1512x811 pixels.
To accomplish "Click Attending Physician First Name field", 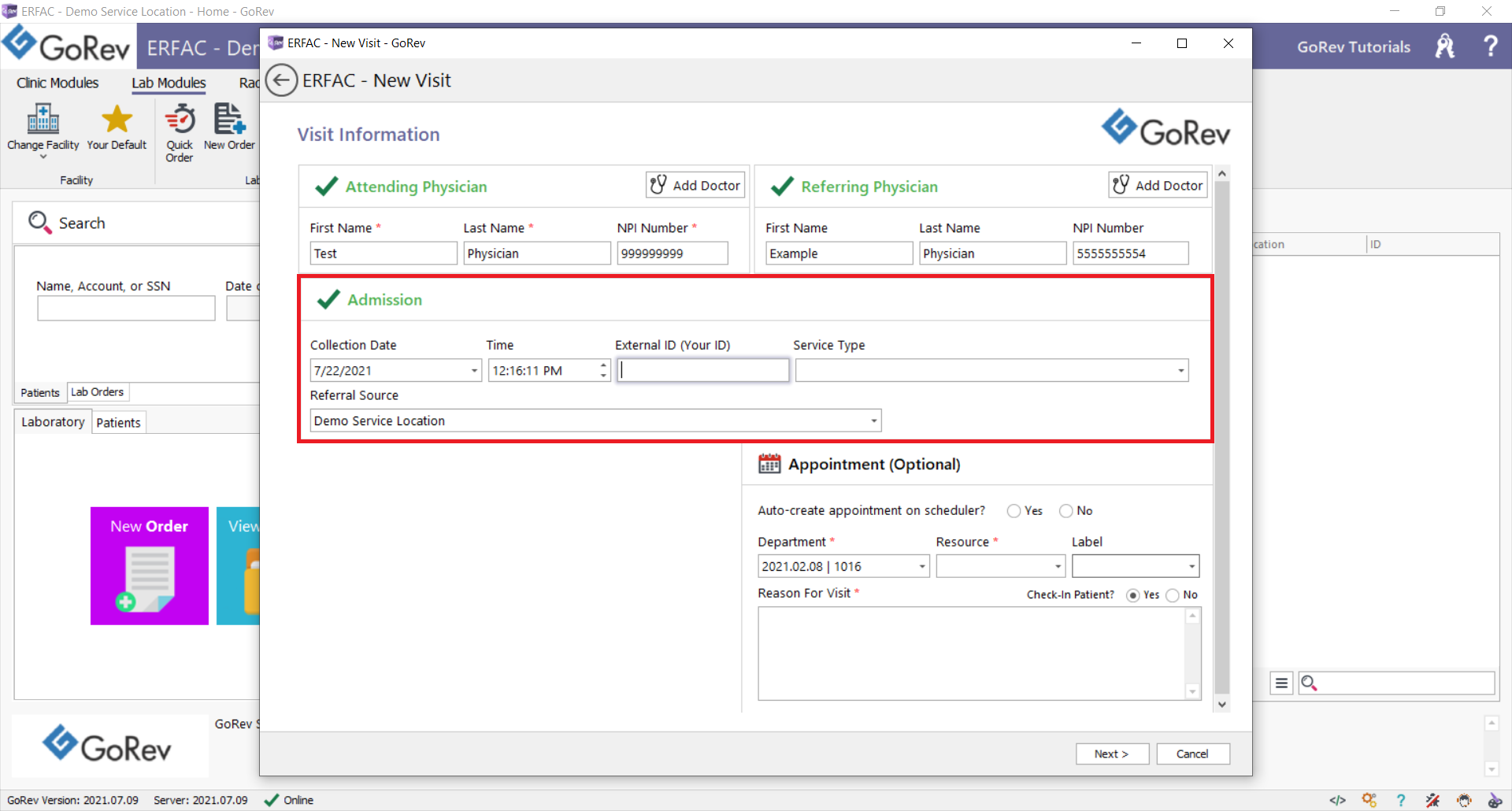I will [384, 254].
